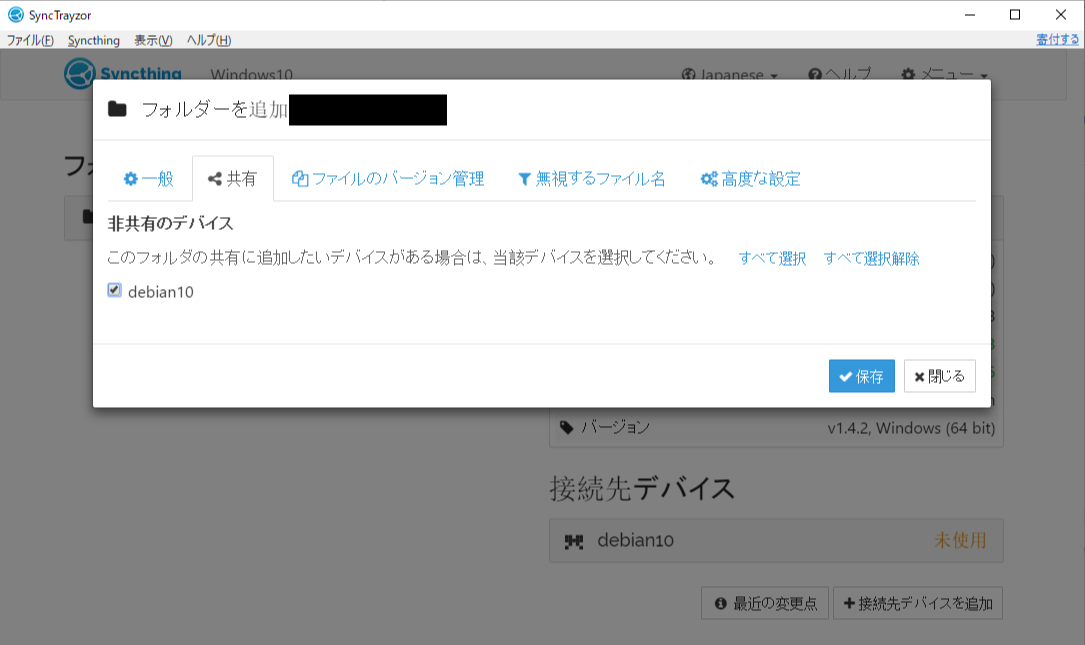Click the folder icon in dialog header

coord(117,109)
